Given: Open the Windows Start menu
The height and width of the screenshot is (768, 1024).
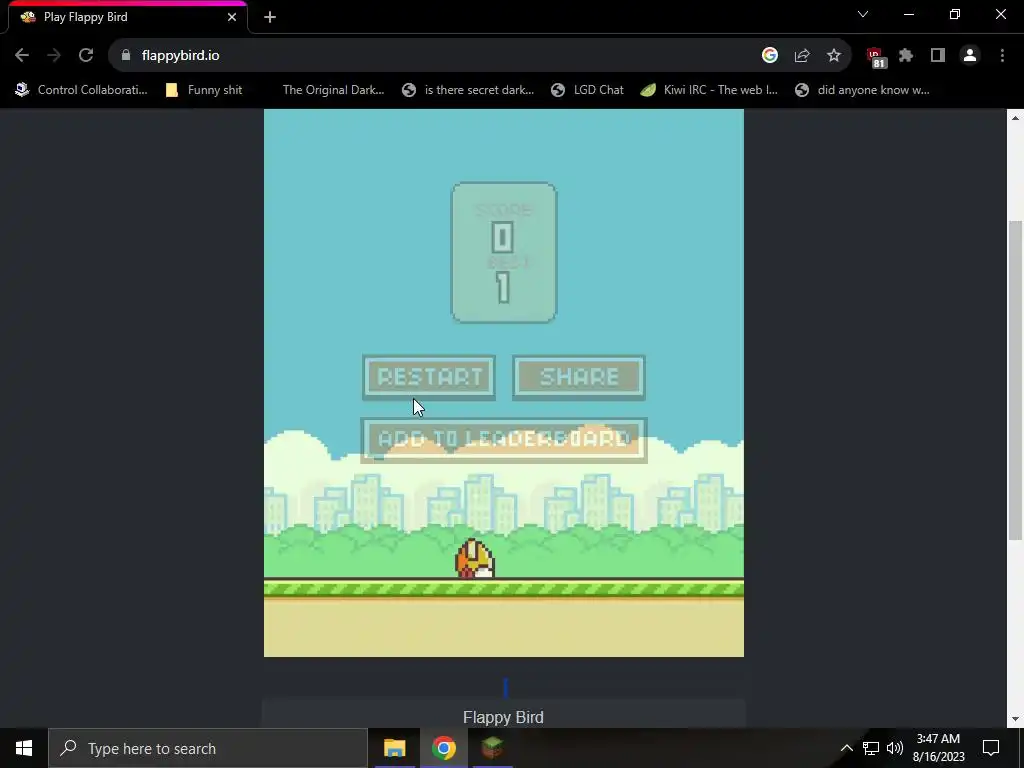Looking at the screenshot, I should point(24,748).
